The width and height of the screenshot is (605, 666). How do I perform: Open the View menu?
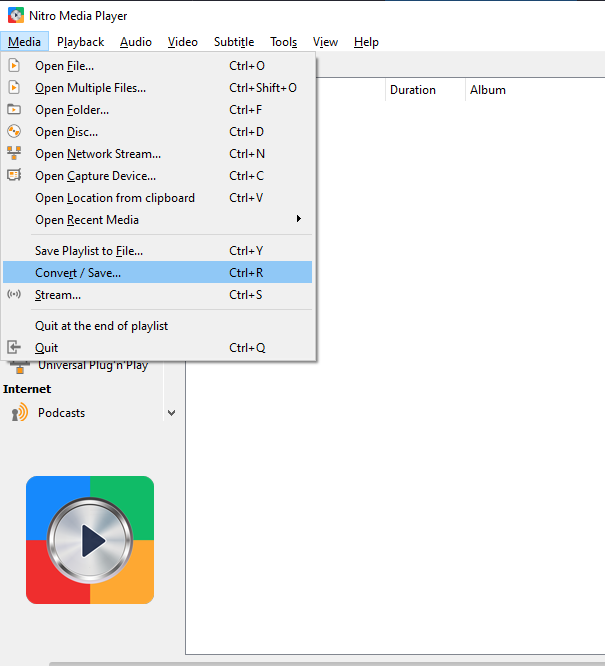[x=325, y=42]
